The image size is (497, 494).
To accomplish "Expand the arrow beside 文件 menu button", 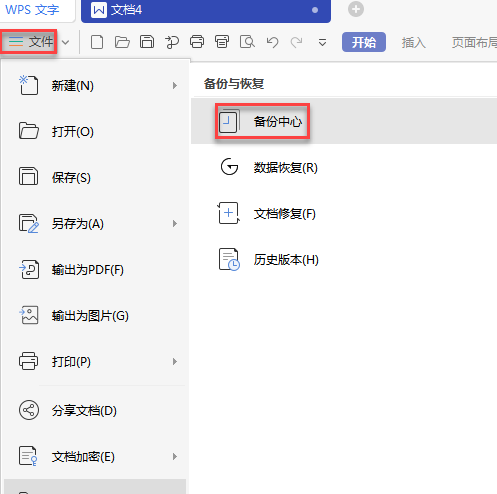I will click(66, 43).
